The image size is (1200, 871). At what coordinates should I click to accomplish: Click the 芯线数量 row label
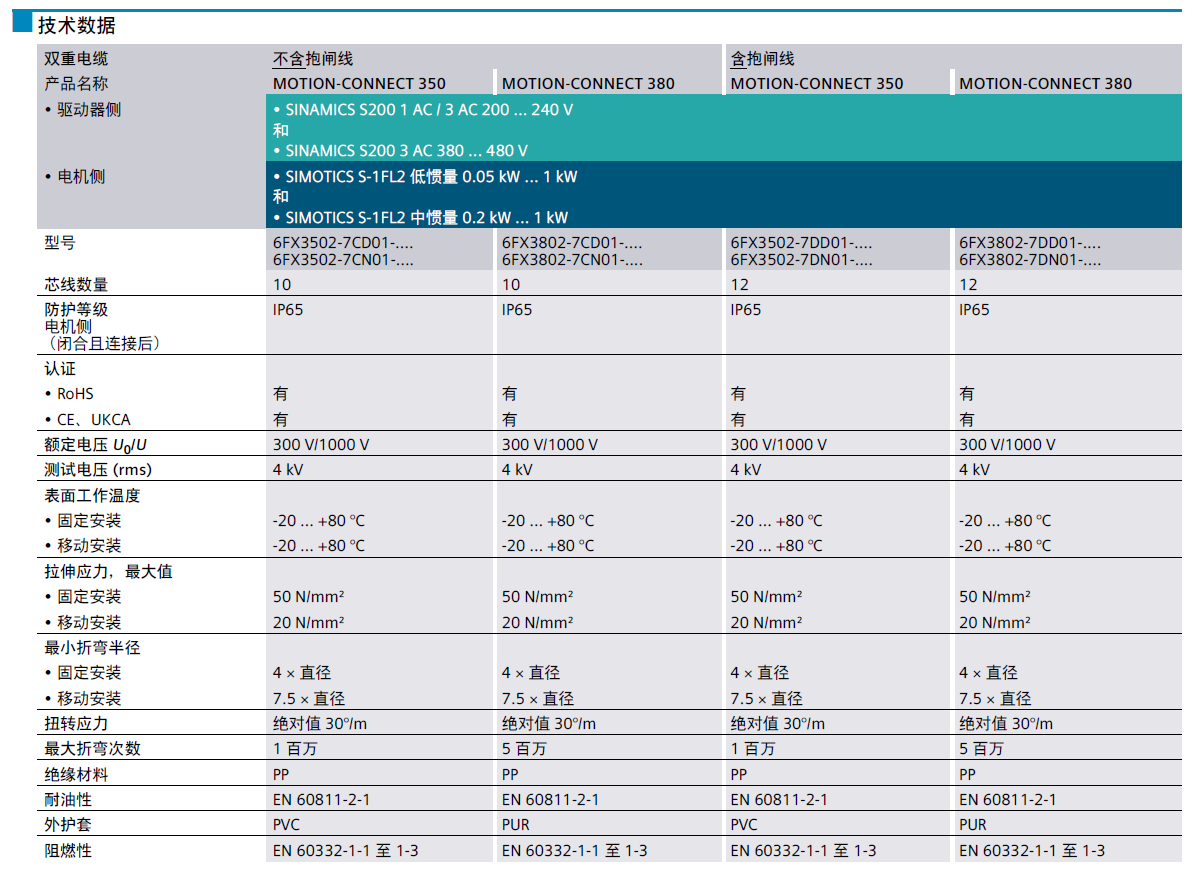pyautogui.click(x=76, y=284)
